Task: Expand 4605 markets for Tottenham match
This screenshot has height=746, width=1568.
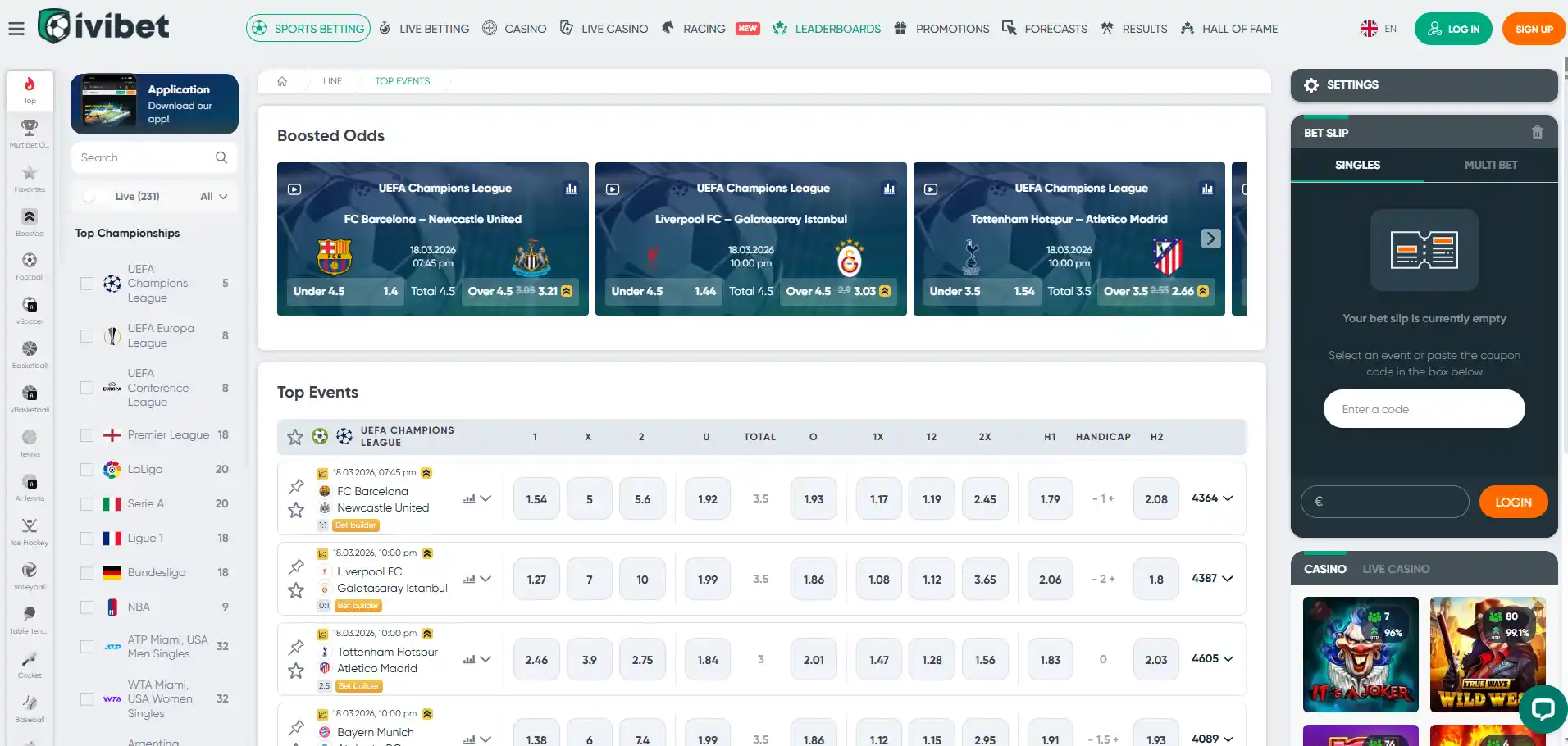Action: pos(1212,659)
